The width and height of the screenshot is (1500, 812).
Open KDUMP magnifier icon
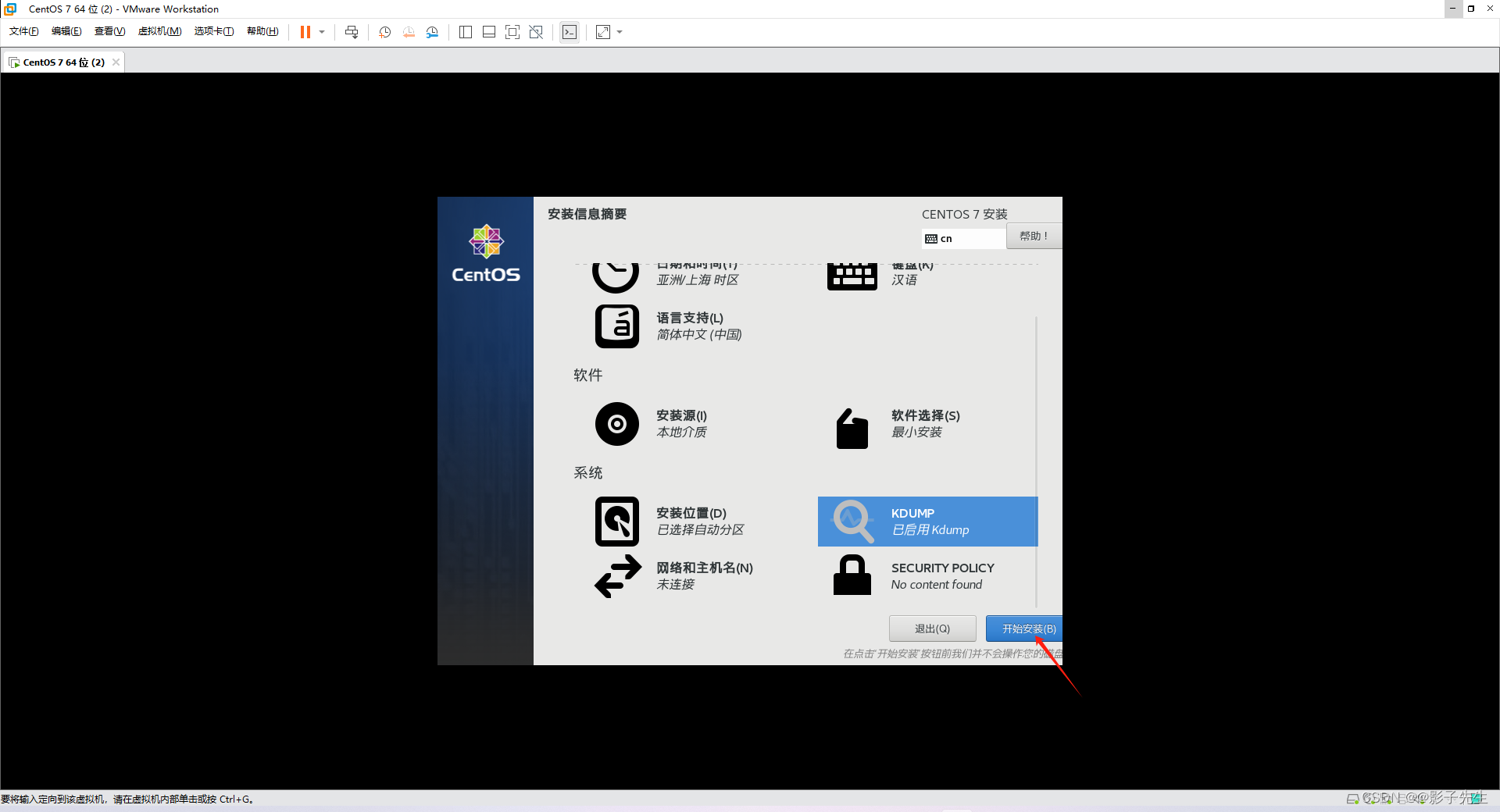852,521
